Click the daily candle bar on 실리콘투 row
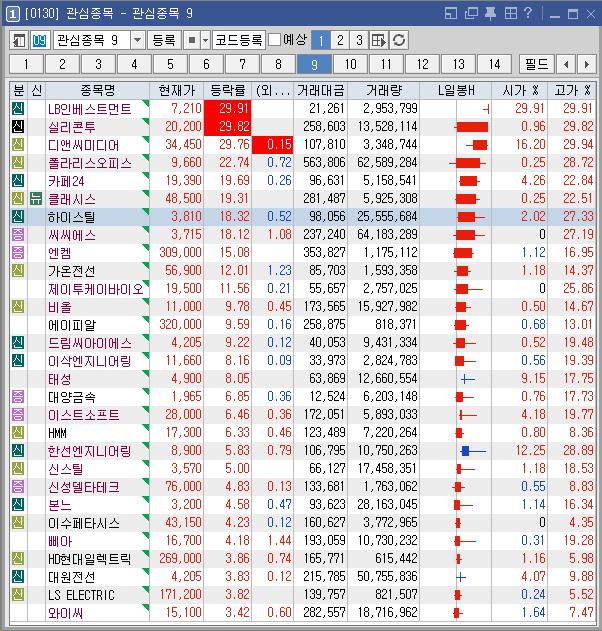 (x=471, y=127)
